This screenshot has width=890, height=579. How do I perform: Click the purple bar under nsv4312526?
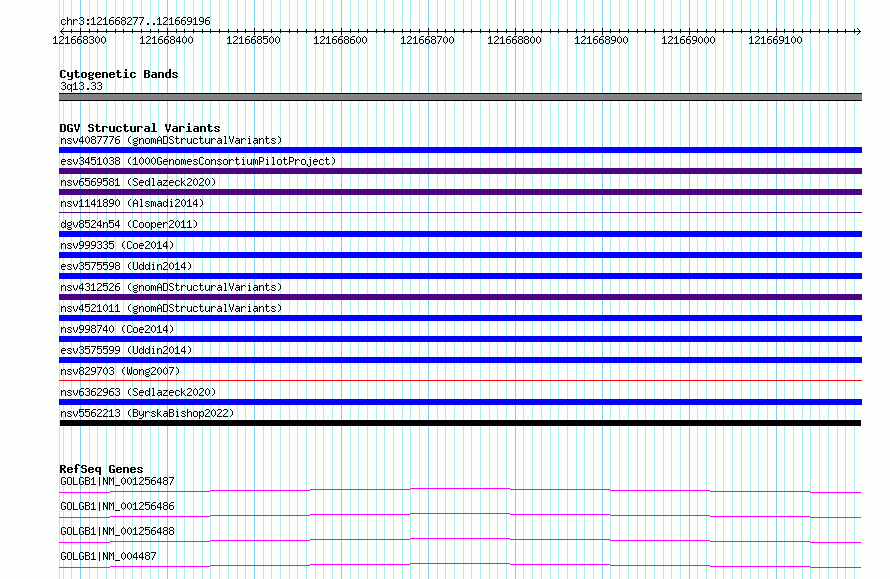click(460, 297)
